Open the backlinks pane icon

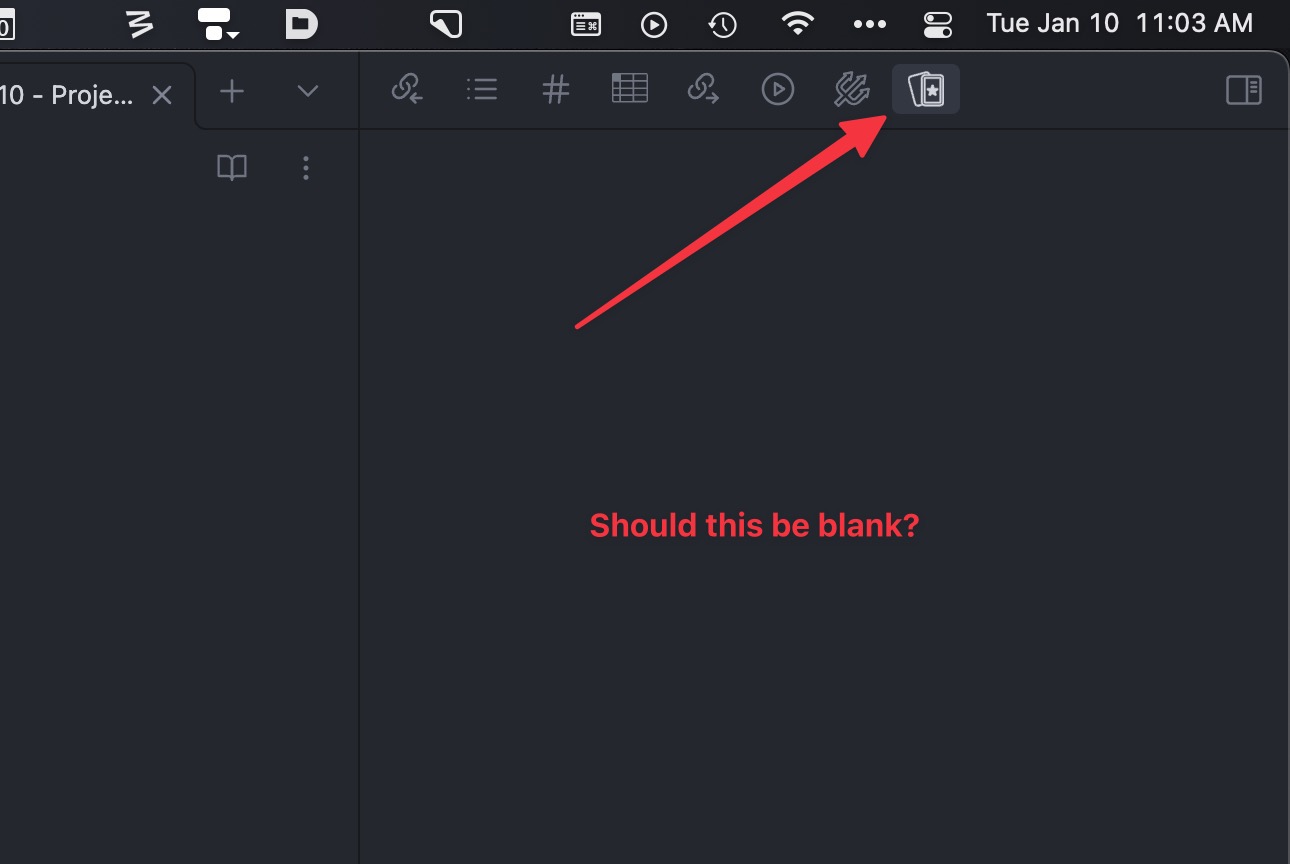point(407,90)
